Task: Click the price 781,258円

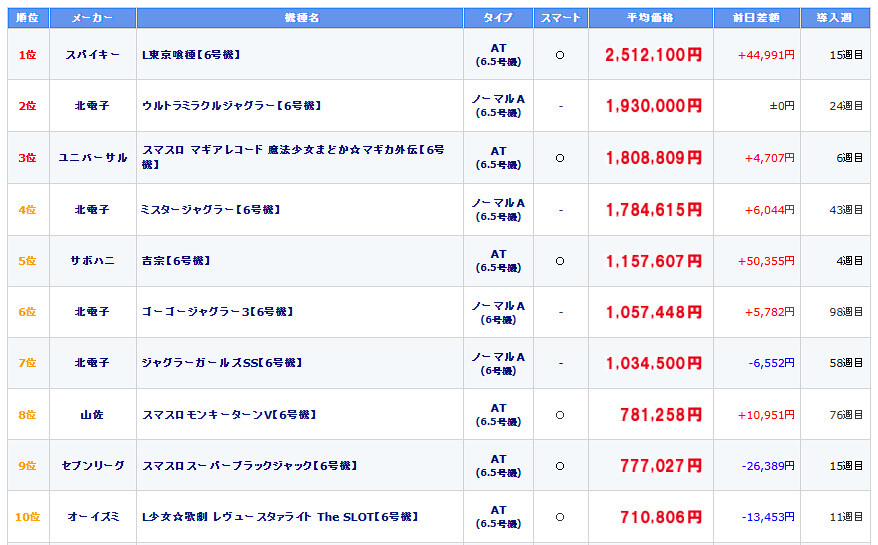Action: (661, 415)
